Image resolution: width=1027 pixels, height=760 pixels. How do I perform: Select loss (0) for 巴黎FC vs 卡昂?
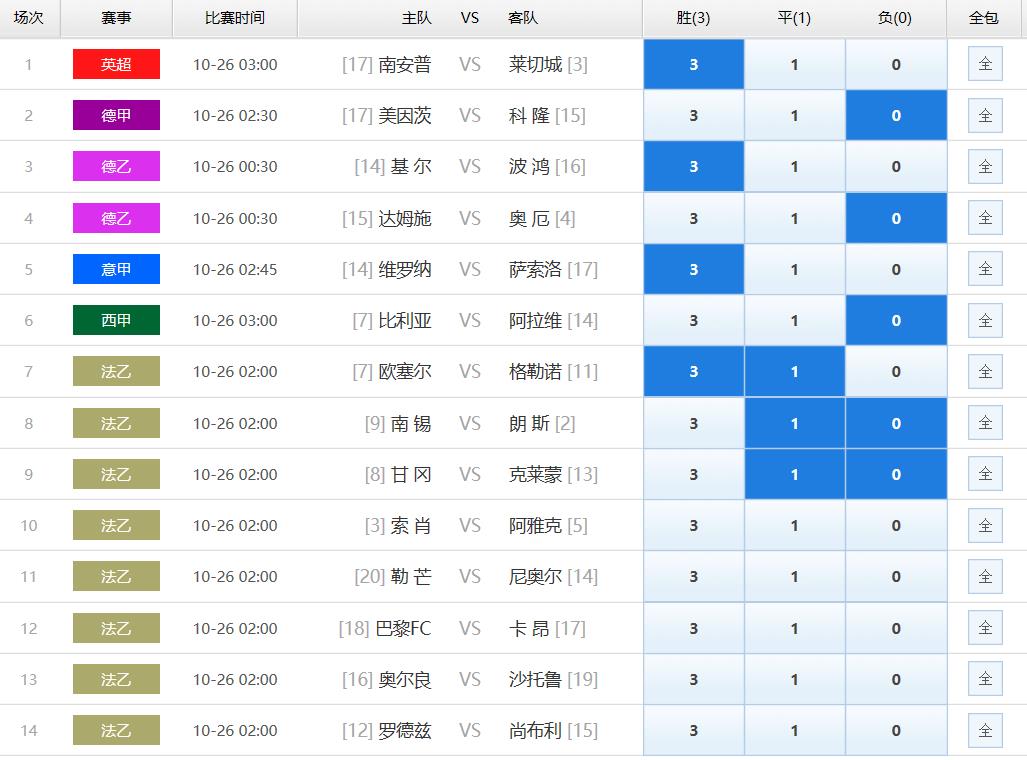(896, 628)
